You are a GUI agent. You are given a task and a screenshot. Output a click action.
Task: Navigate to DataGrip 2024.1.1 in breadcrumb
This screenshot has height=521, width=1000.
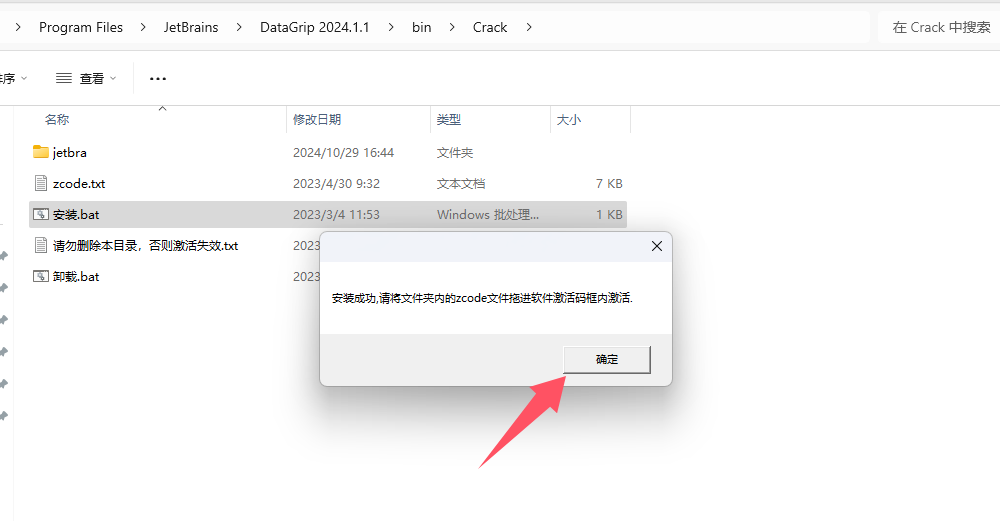pyautogui.click(x=314, y=27)
